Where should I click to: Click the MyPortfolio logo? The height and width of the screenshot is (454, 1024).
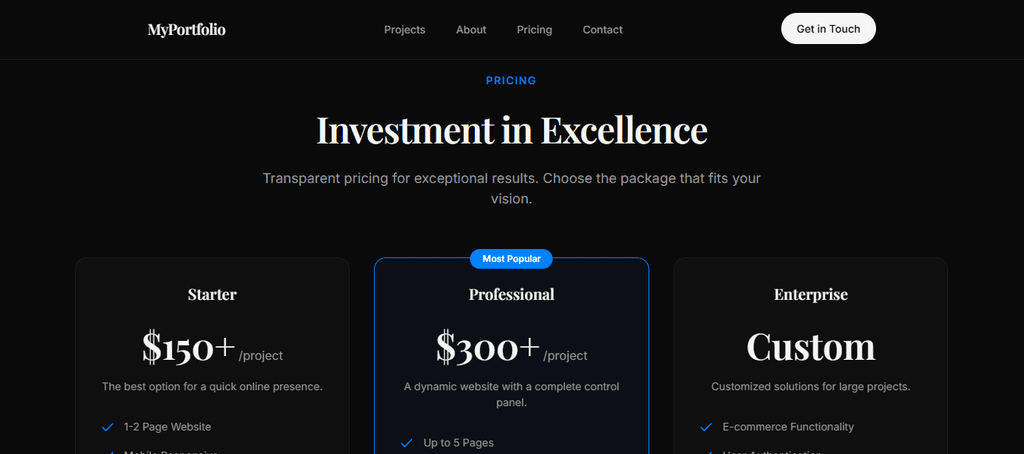pyautogui.click(x=187, y=30)
